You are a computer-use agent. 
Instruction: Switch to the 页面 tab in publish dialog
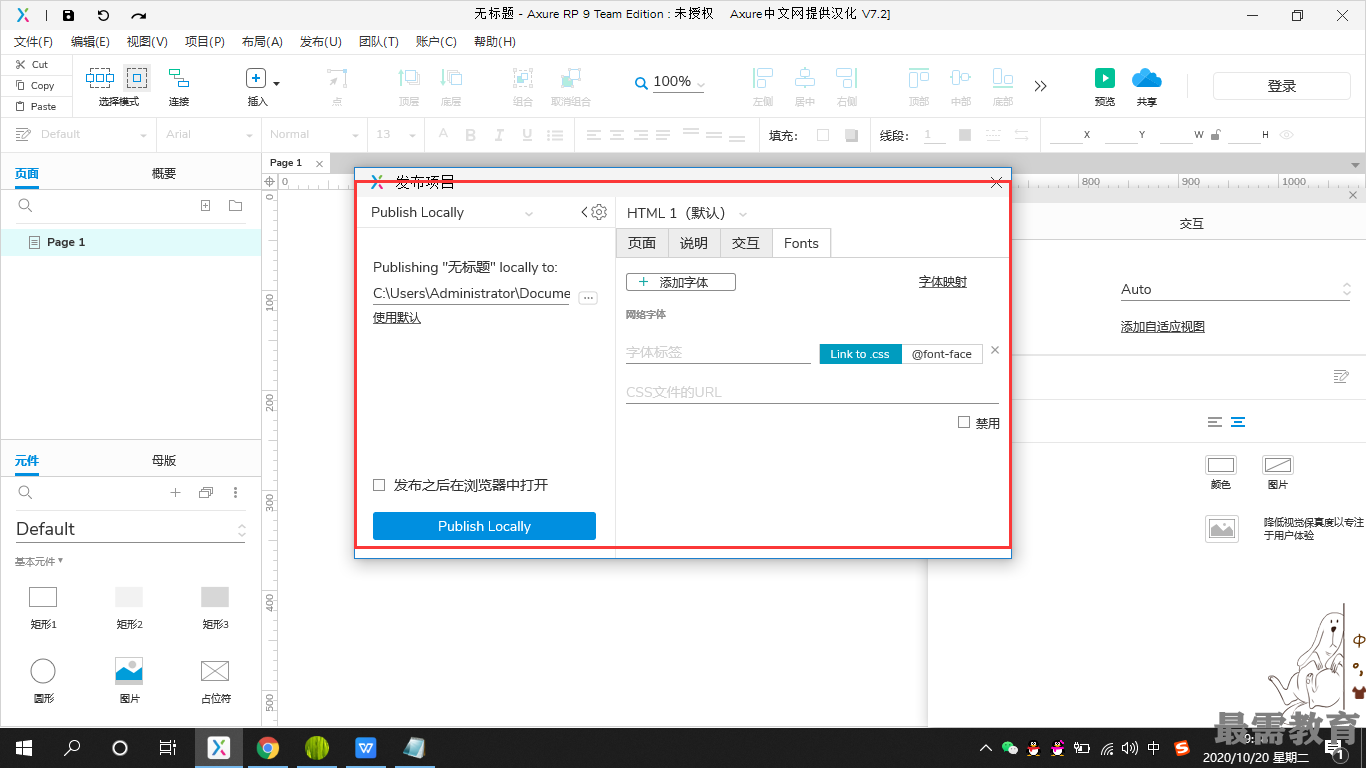(x=642, y=243)
